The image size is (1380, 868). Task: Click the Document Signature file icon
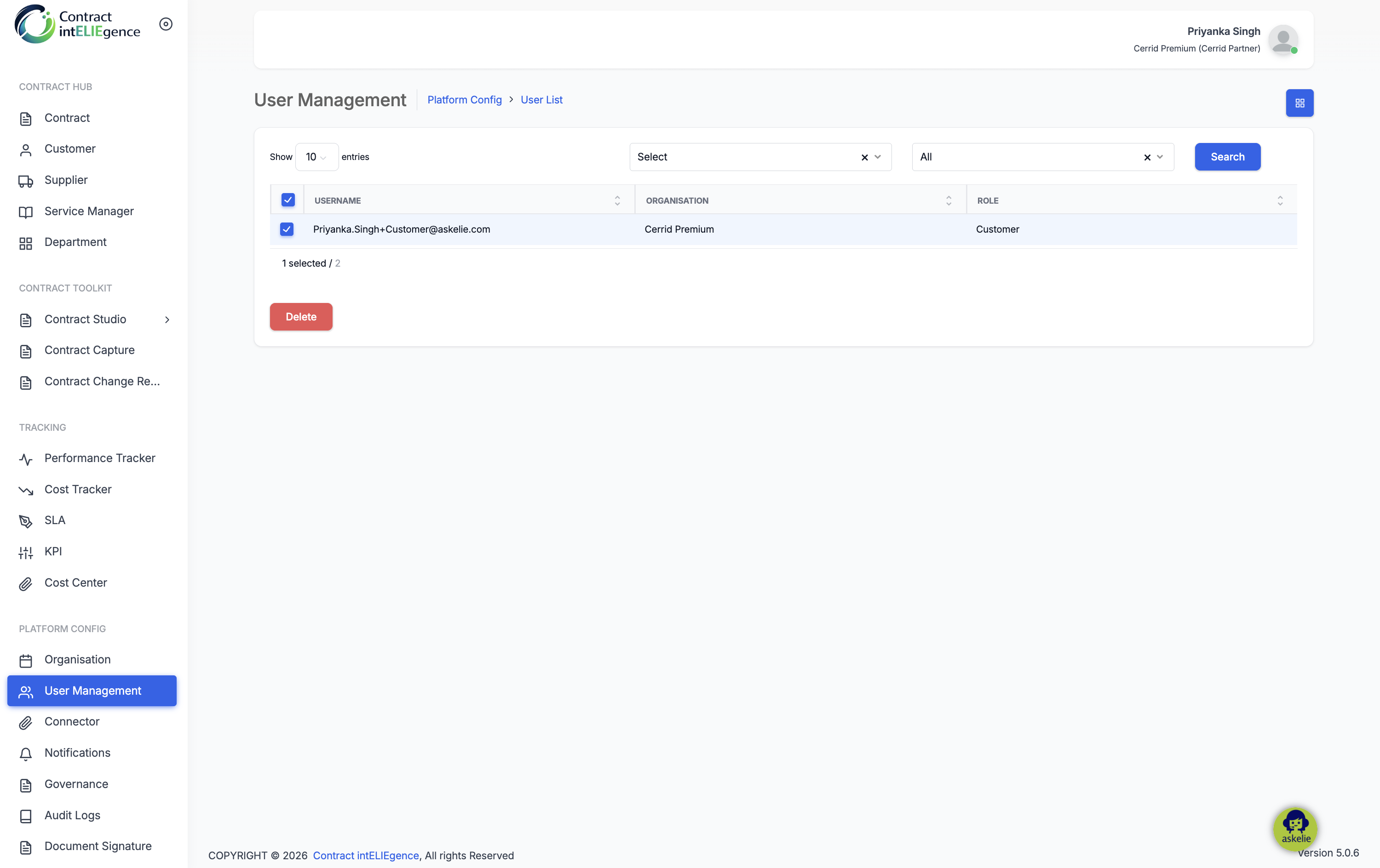26,847
